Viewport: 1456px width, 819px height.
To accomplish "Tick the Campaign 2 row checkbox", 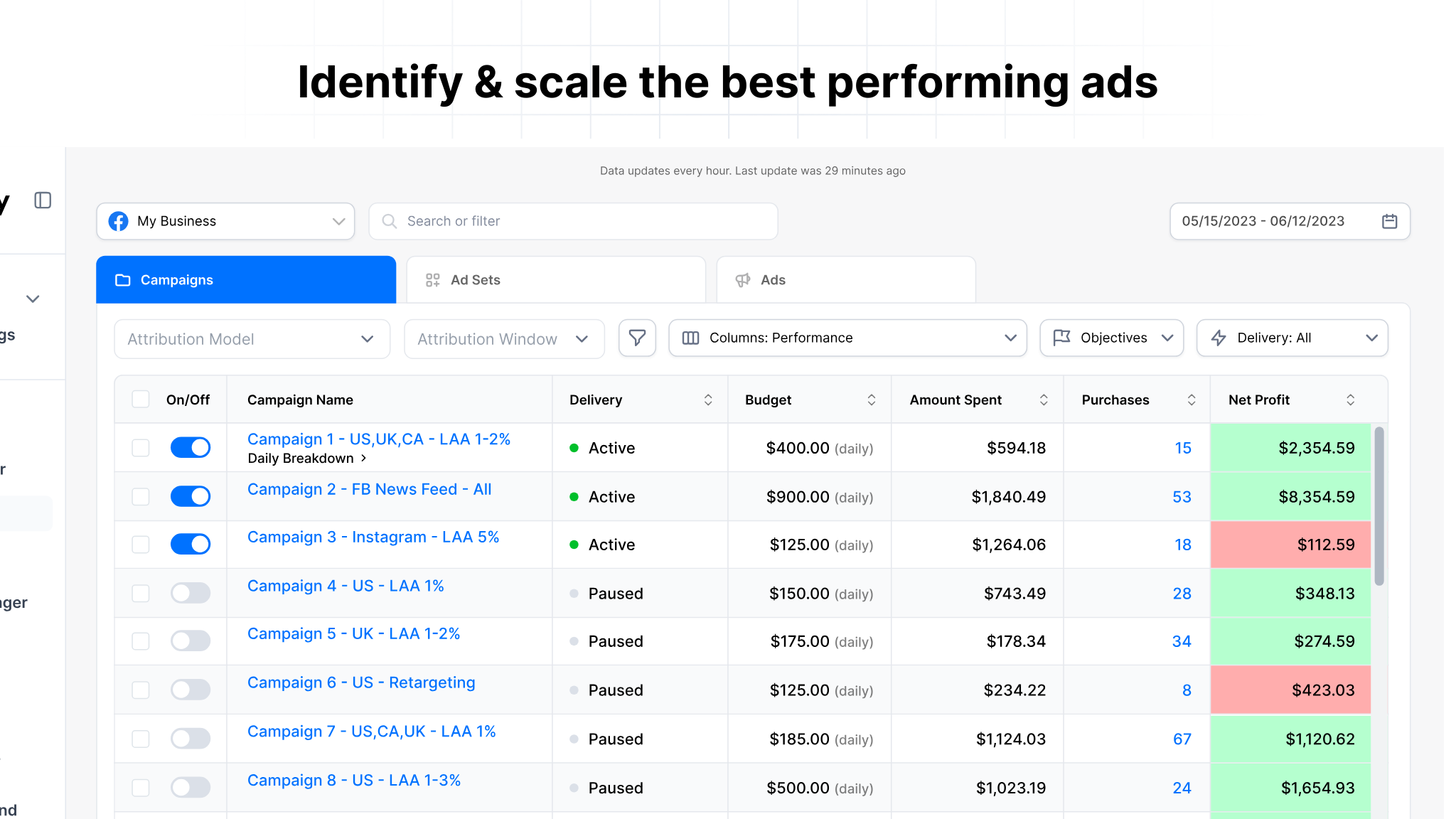I will pyautogui.click(x=141, y=496).
